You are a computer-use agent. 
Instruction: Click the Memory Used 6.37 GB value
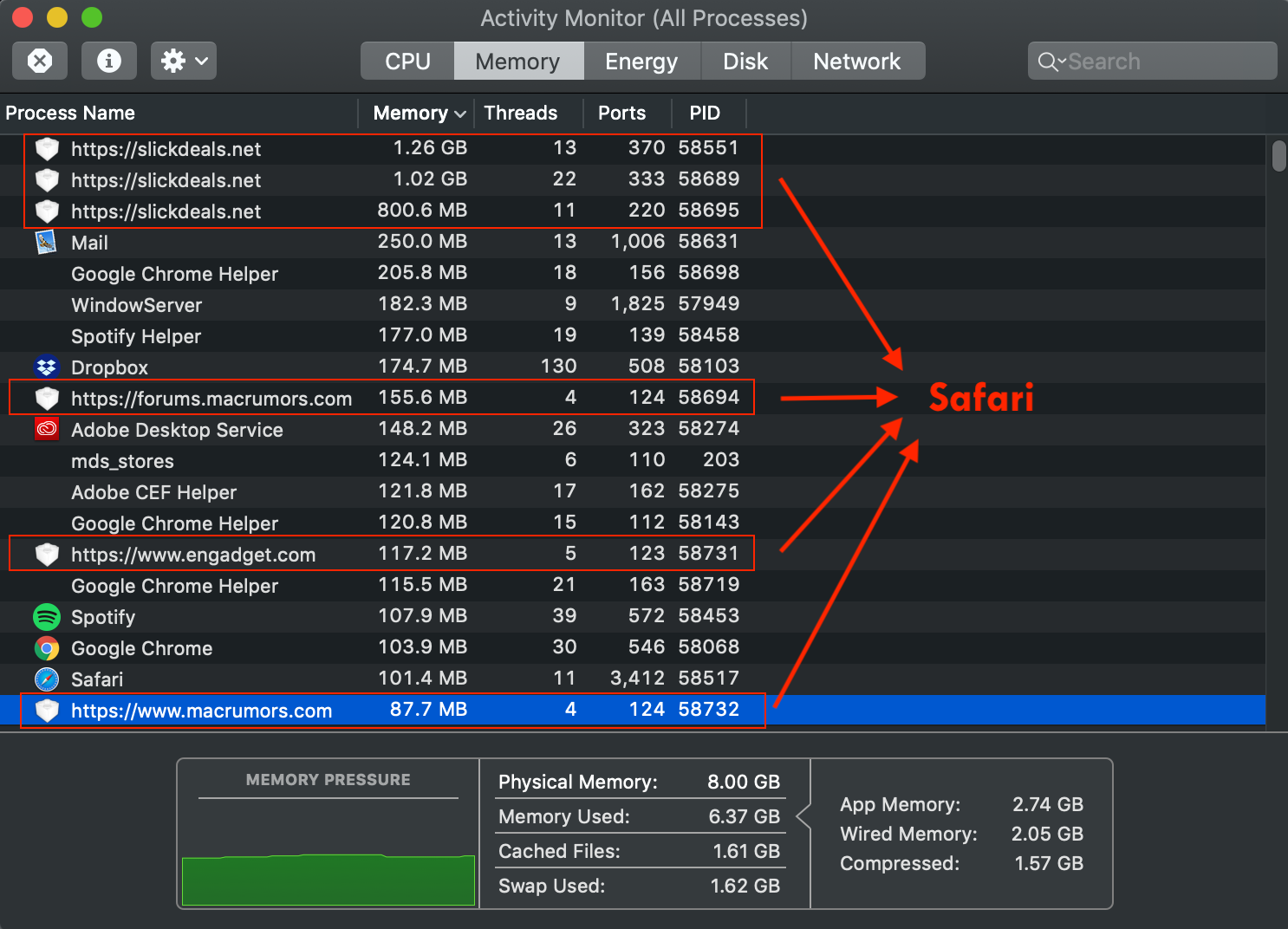click(744, 816)
